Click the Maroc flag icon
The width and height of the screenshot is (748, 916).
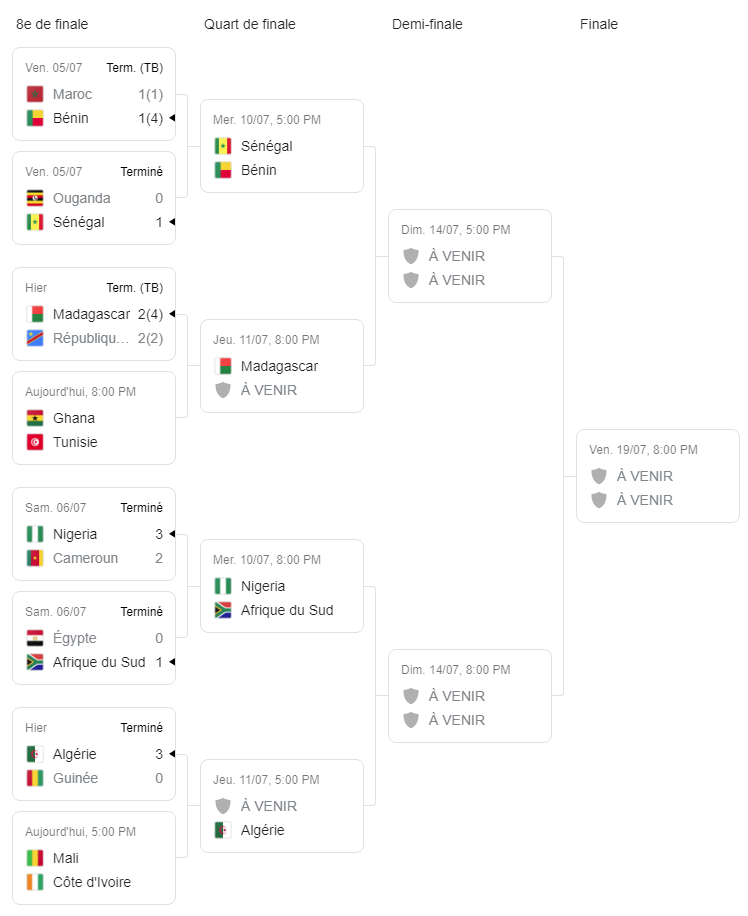coord(35,94)
